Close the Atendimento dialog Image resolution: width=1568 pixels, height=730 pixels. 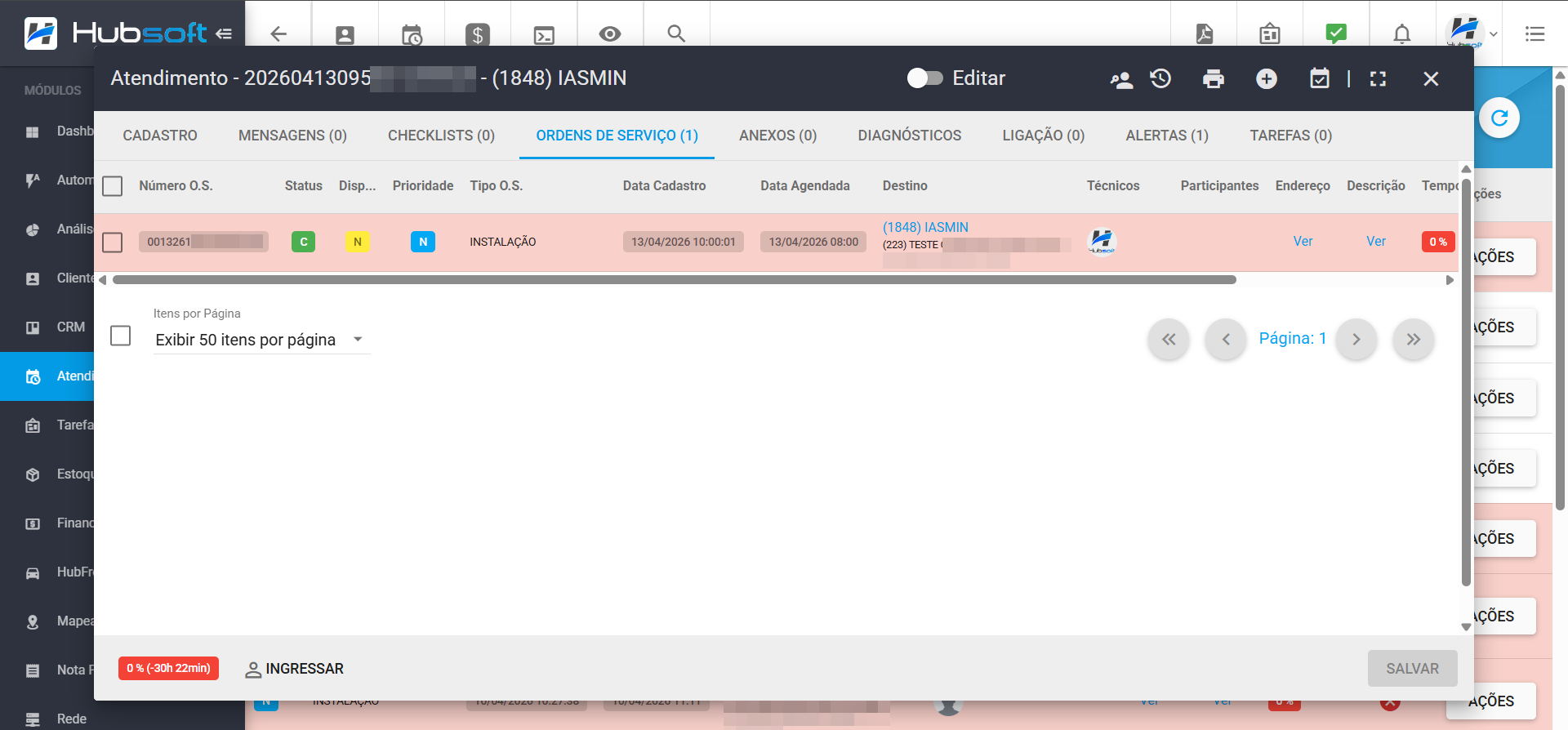[1431, 78]
